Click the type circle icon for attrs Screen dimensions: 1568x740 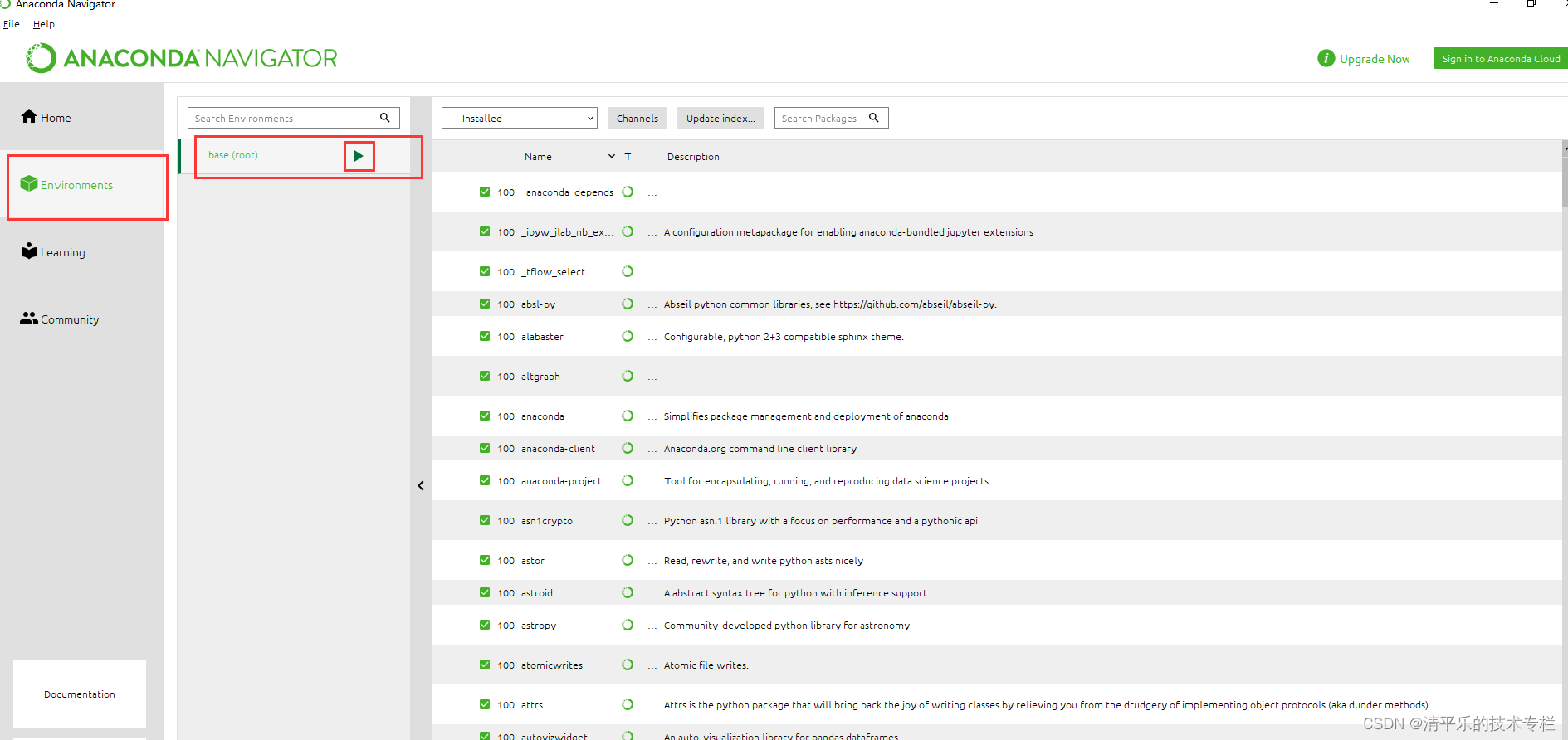628,704
